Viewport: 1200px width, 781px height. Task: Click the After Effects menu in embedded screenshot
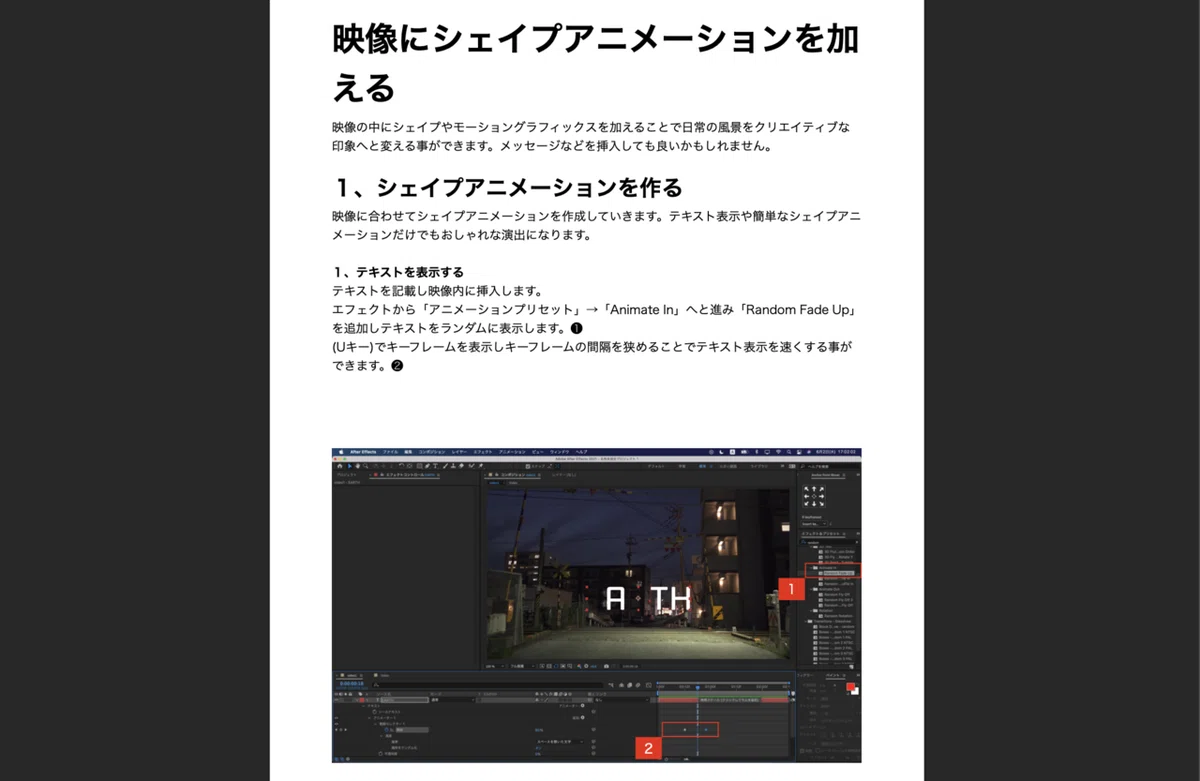pos(363,452)
